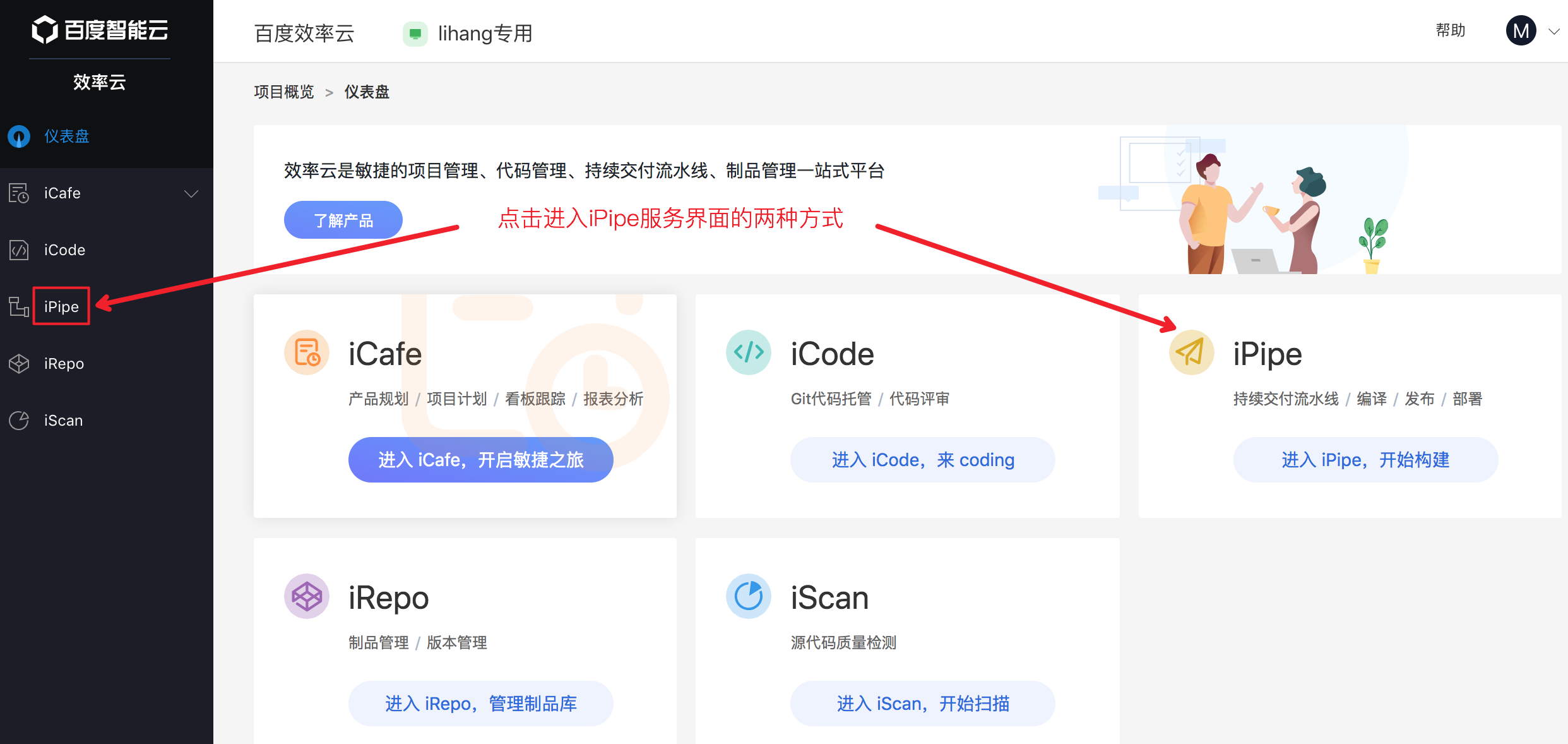Click the lihang专用 project name
Viewport: 1568px width, 744px height.
485,33
